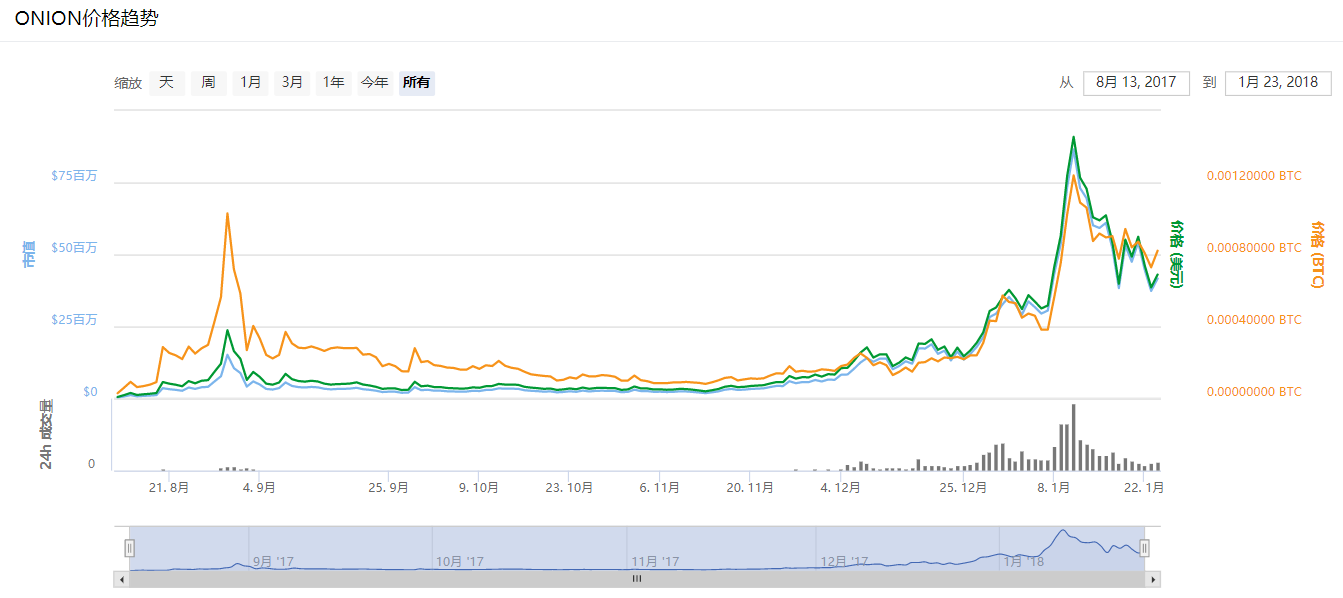Screen dimensions: 1343x598
Task: Choose the 1月 zoom range
Action: coord(249,83)
